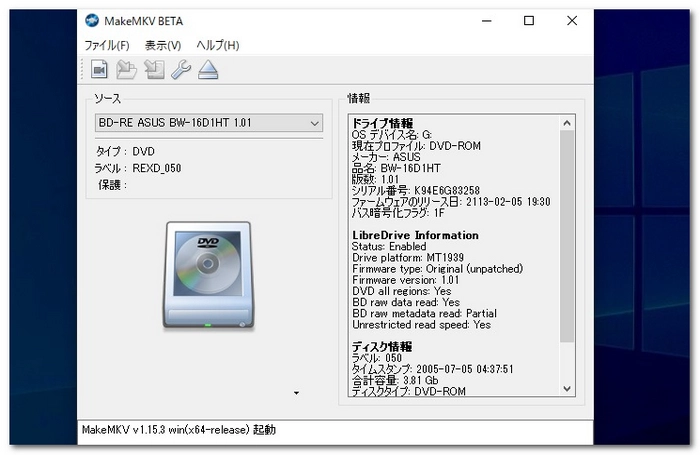The height and width of the screenshot is (455, 700).
Task: Open the ファイル(F) menu
Action: click(107, 45)
